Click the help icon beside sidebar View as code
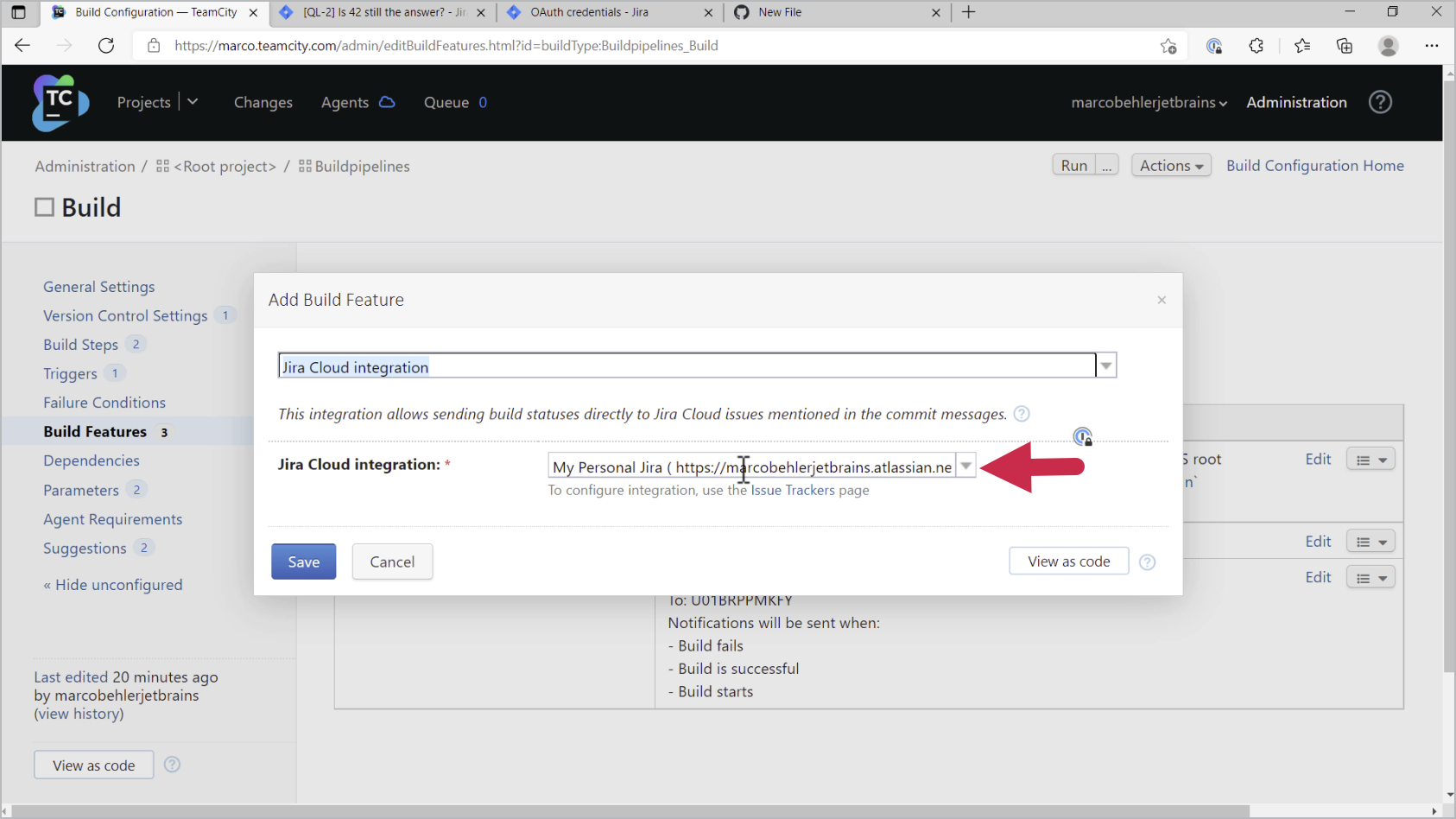The image size is (1456, 819). point(171,765)
